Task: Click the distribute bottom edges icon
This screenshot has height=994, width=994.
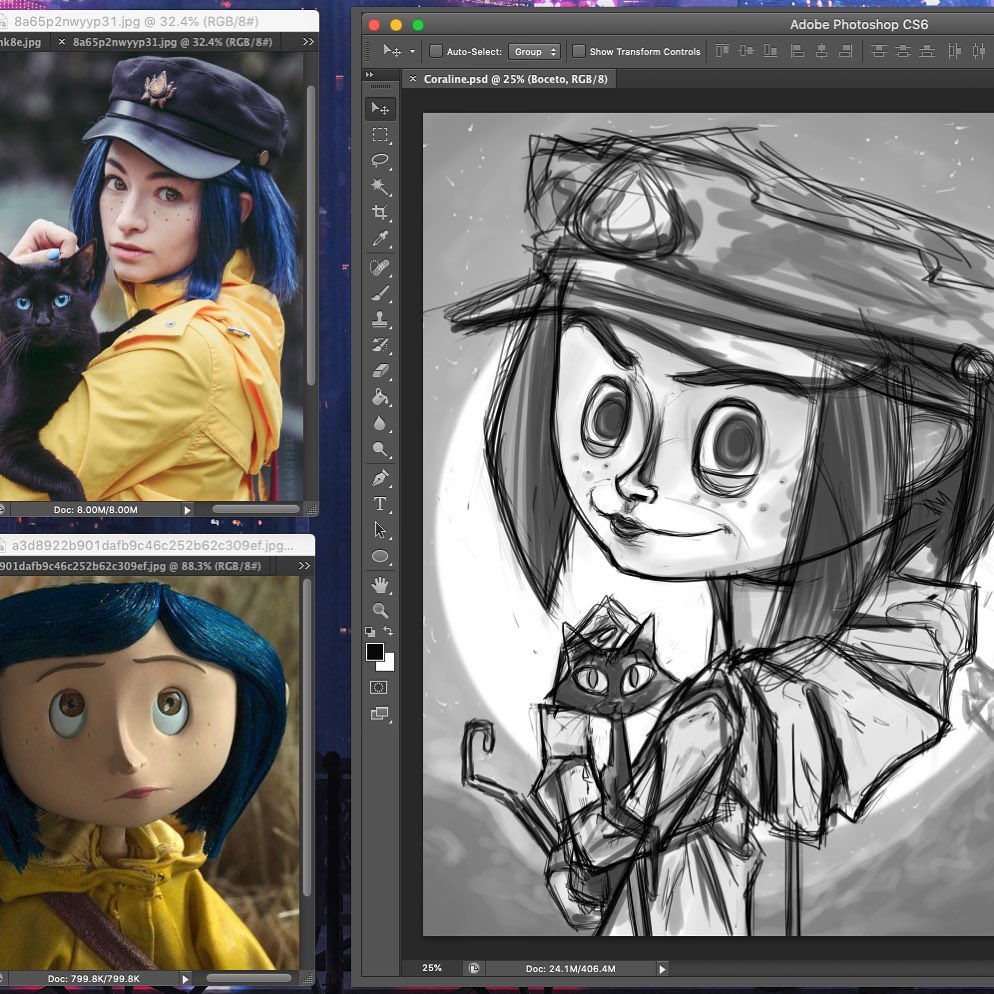Action: click(x=927, y=51)
